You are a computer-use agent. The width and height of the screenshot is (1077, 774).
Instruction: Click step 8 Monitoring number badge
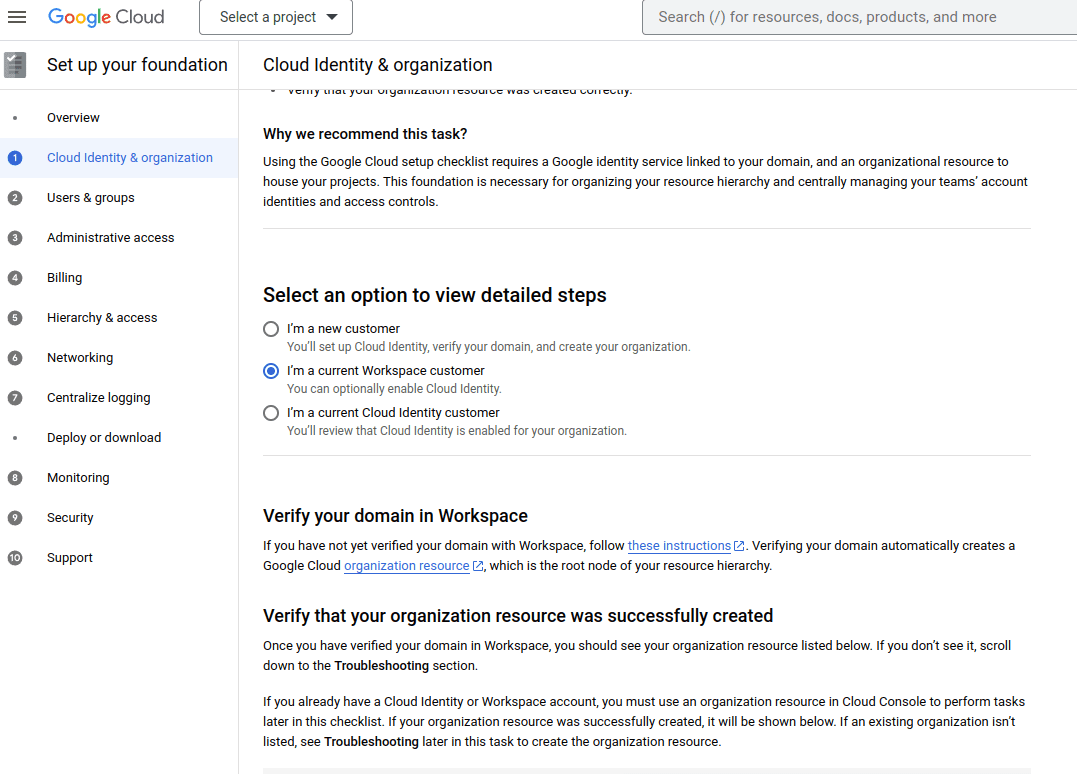(x=15, y=478)
